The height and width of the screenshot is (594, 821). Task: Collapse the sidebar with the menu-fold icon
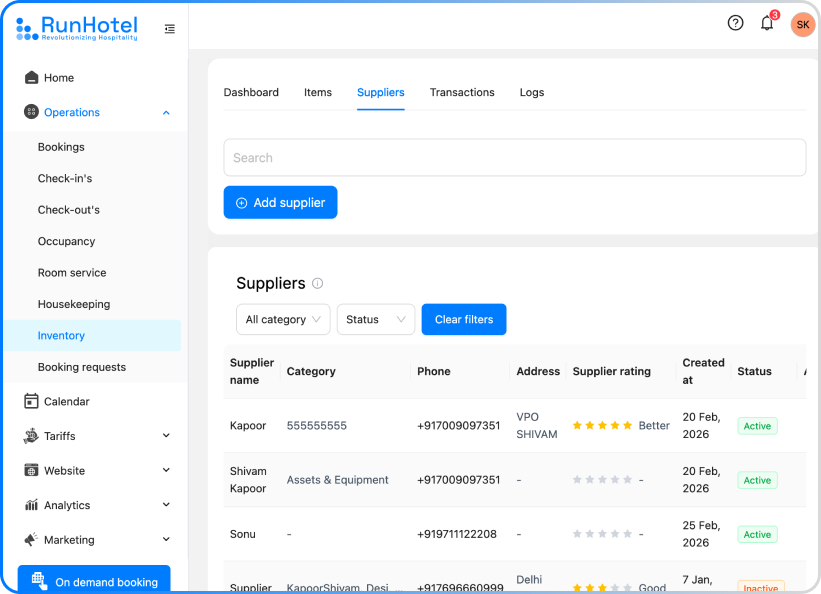click(170, 29)
